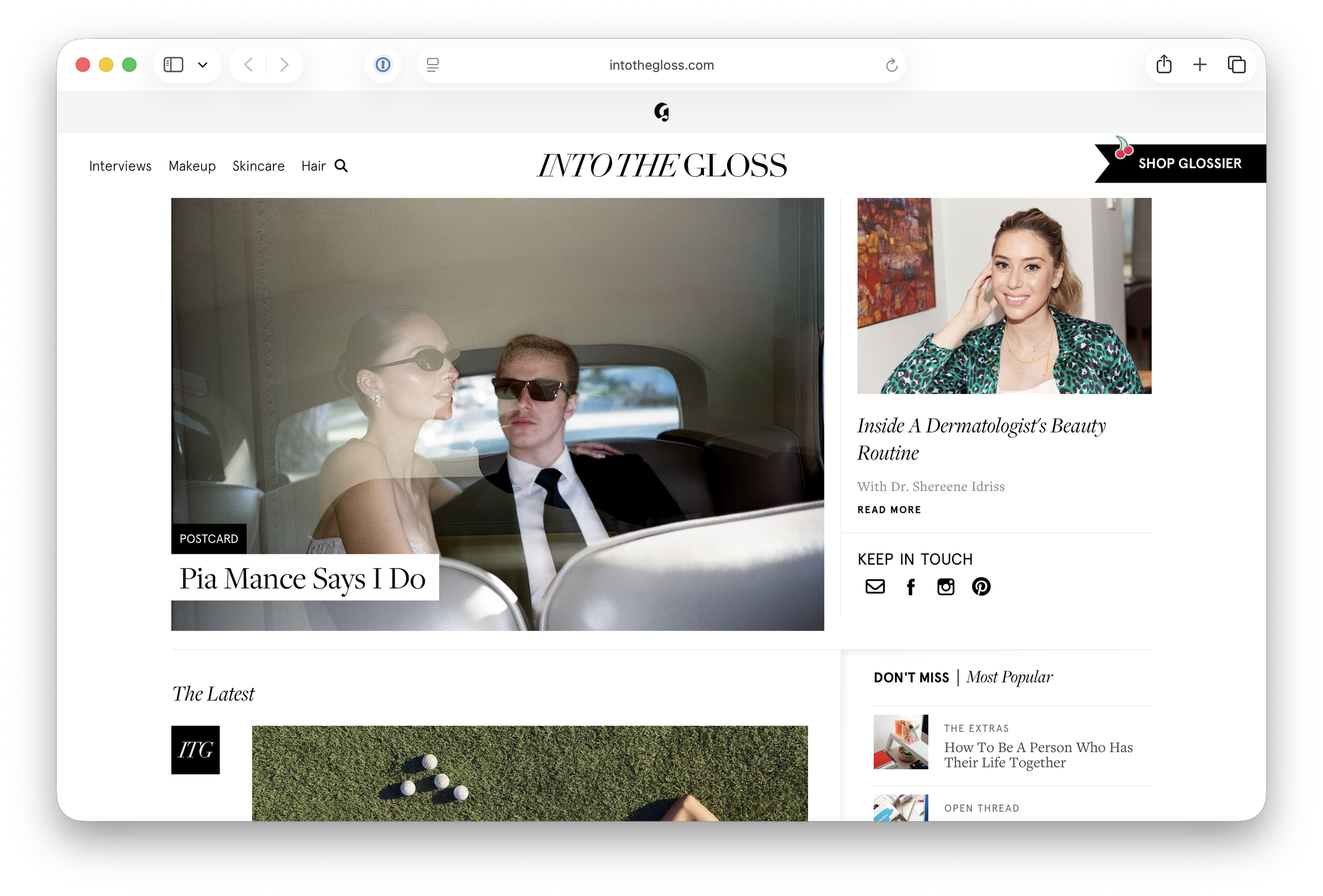Open a new tab with plus icon
Screen dimensions: 1323x896
point(1200,65)
